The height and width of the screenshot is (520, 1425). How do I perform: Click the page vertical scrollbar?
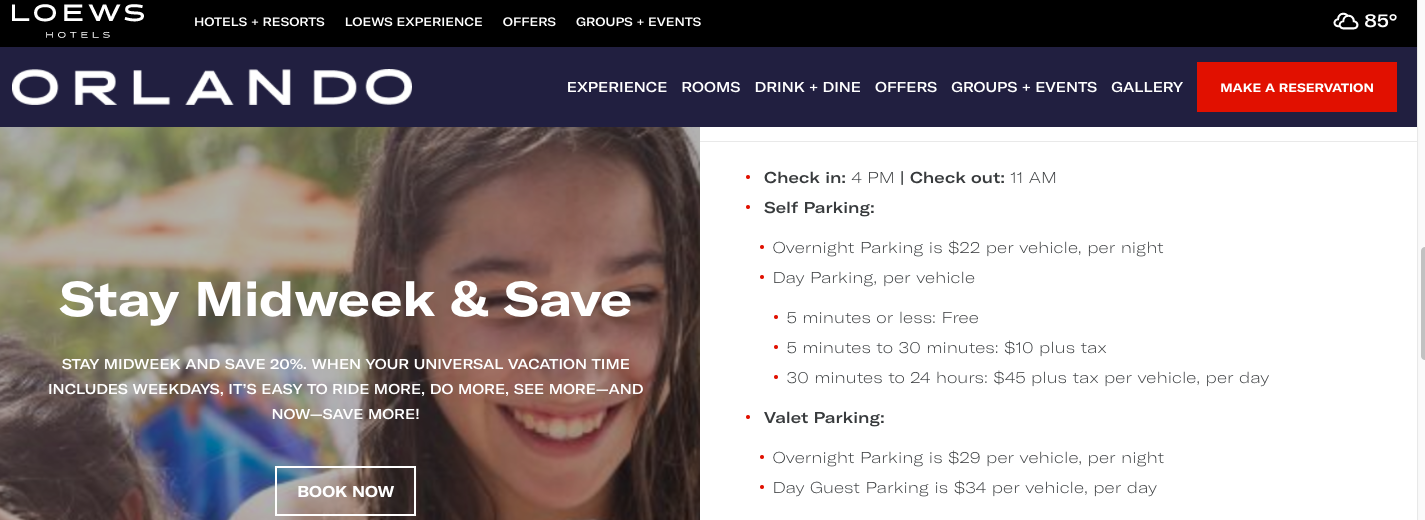(x=1419, y=300)
